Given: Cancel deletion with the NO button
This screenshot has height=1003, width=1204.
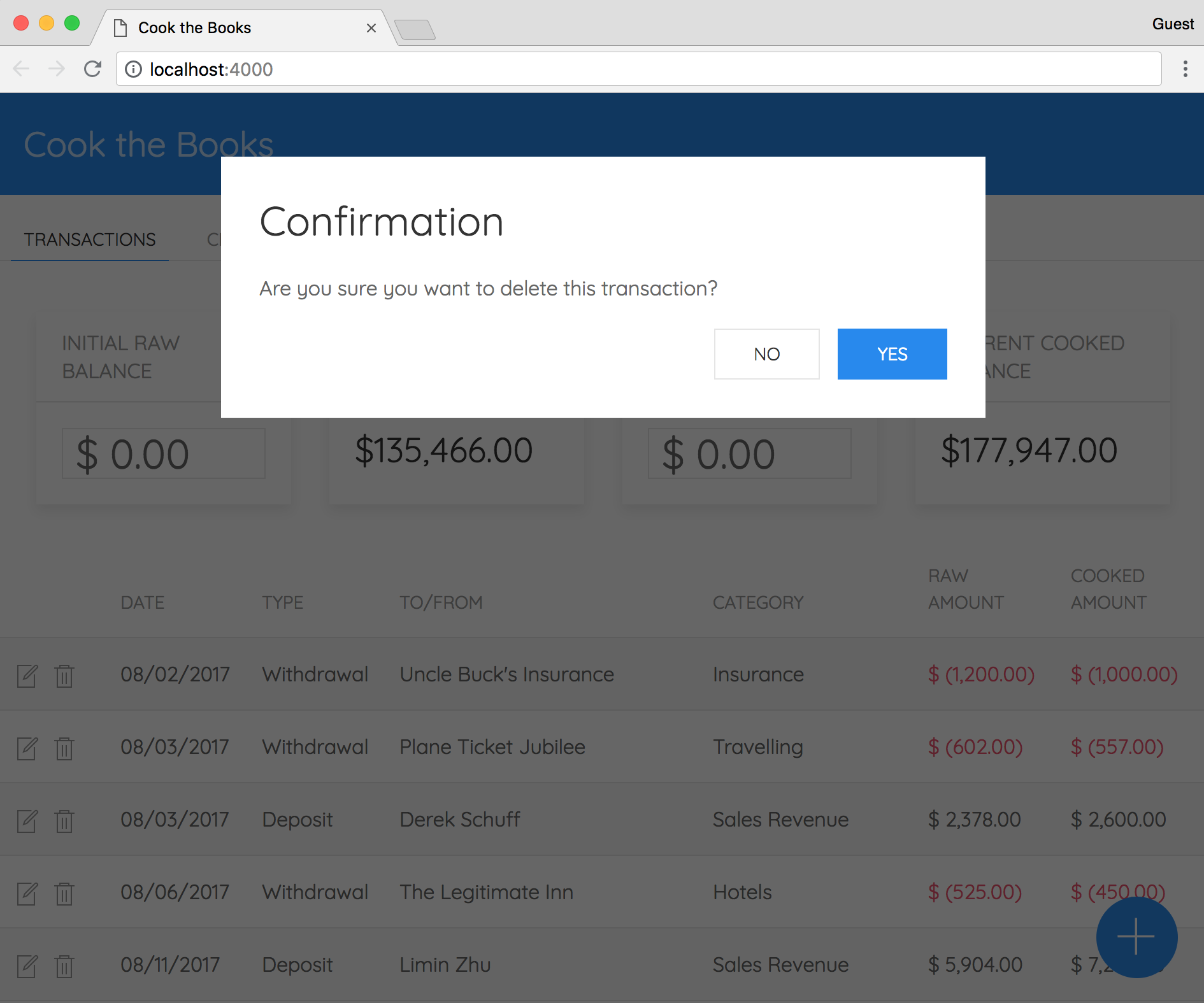Looking at the screenshot, I should tap(766, 354).
